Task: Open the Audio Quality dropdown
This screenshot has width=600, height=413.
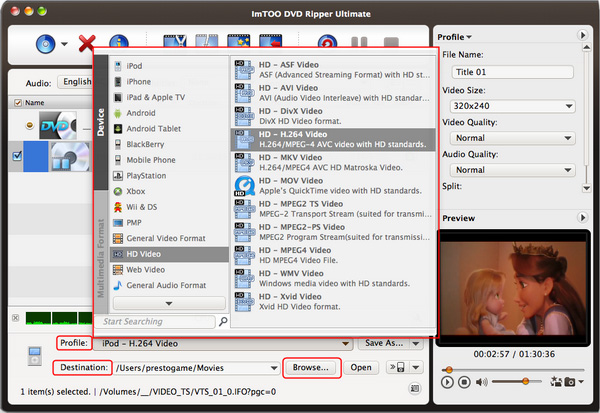Action: (513, 170)
